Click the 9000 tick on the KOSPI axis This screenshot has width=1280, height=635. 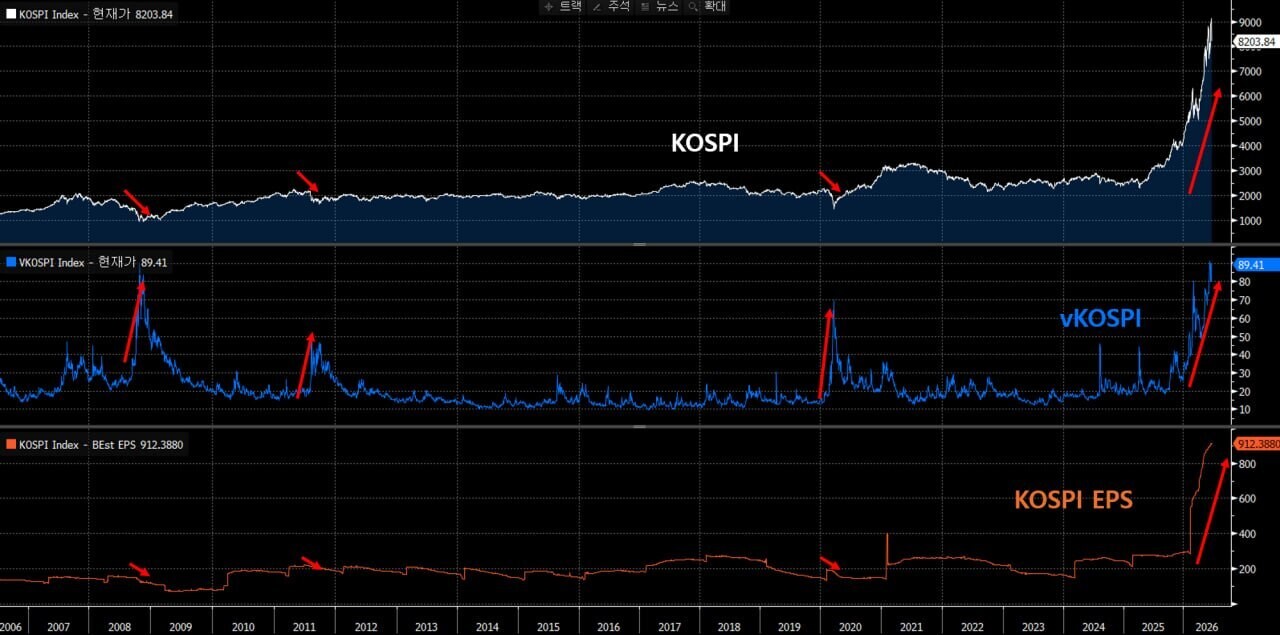(x=1250, y=22)
